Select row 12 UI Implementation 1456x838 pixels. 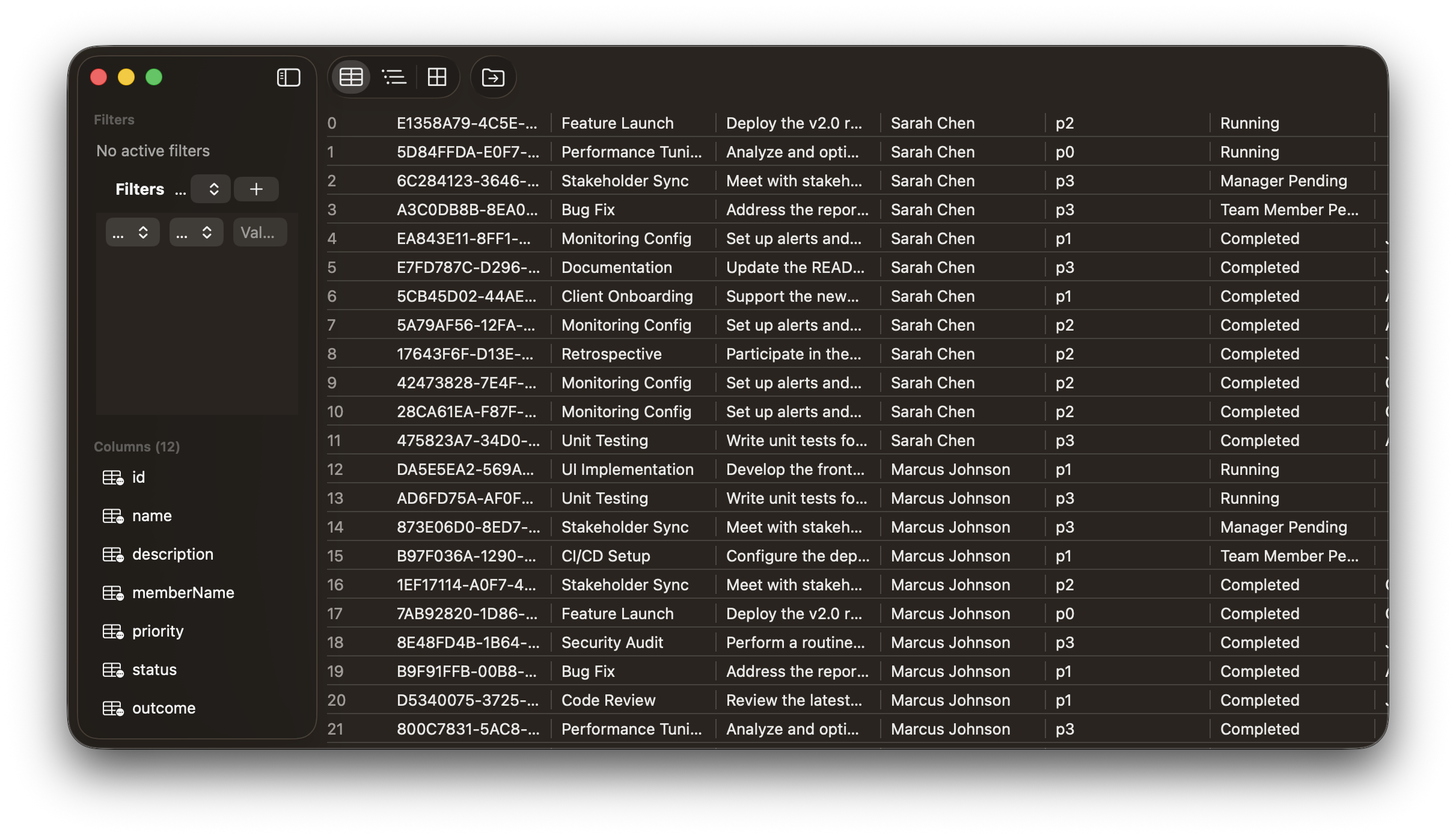click(x=627, y=469)
